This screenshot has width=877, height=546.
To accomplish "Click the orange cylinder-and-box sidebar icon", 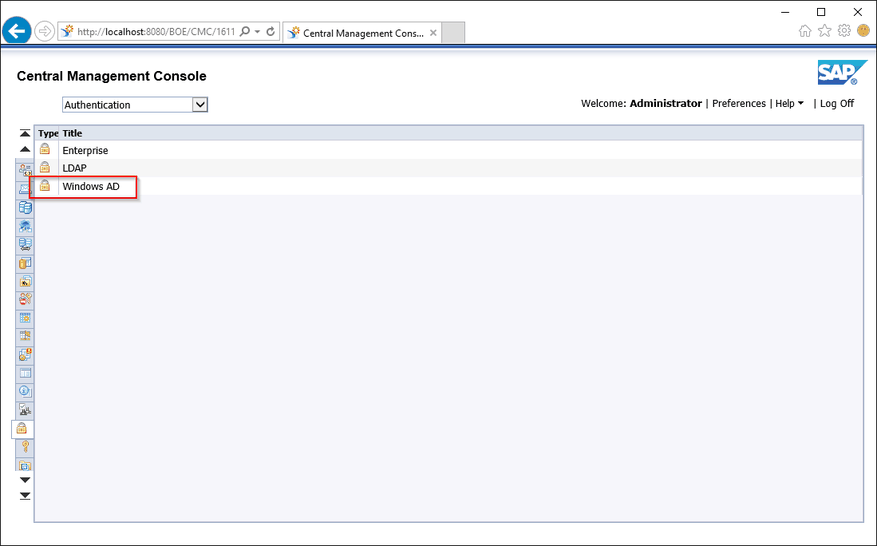I will (25, 263).
